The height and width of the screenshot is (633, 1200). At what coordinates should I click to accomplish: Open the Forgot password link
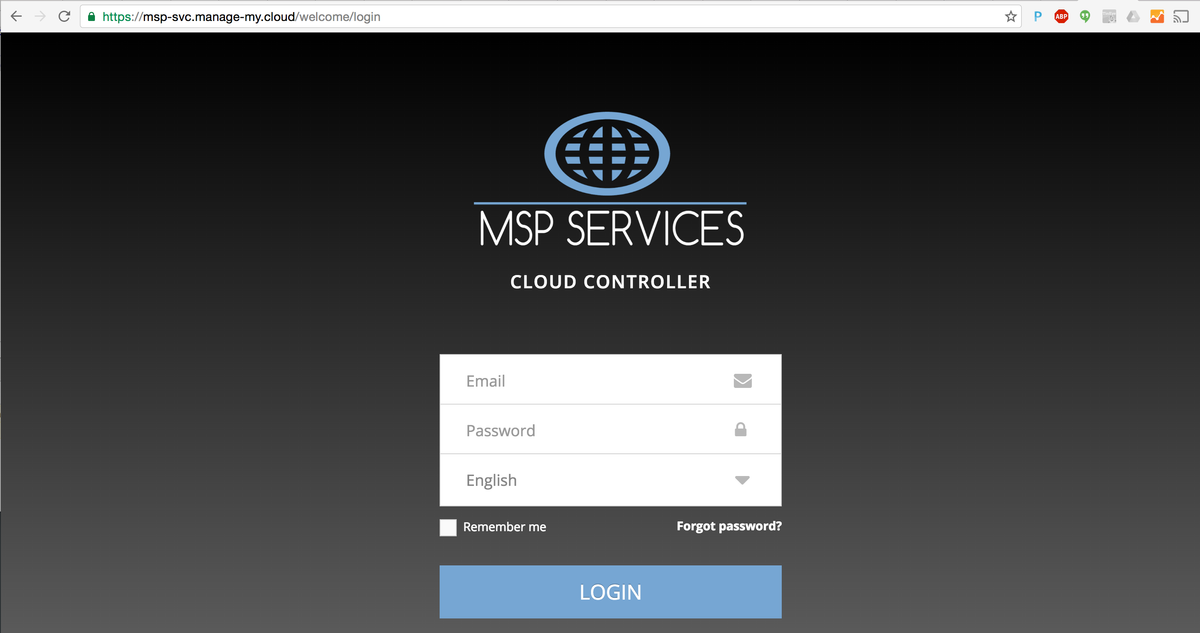[729, 526]
